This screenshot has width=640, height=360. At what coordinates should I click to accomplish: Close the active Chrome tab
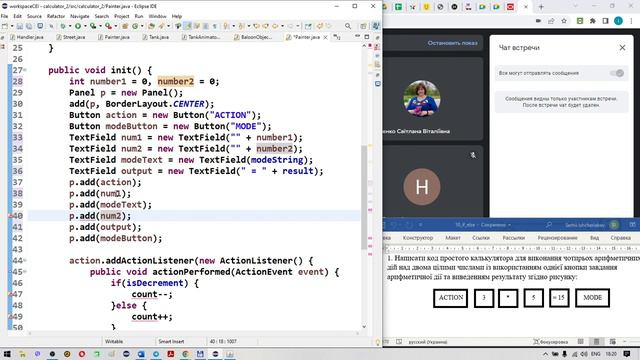[x=526, y=7]
